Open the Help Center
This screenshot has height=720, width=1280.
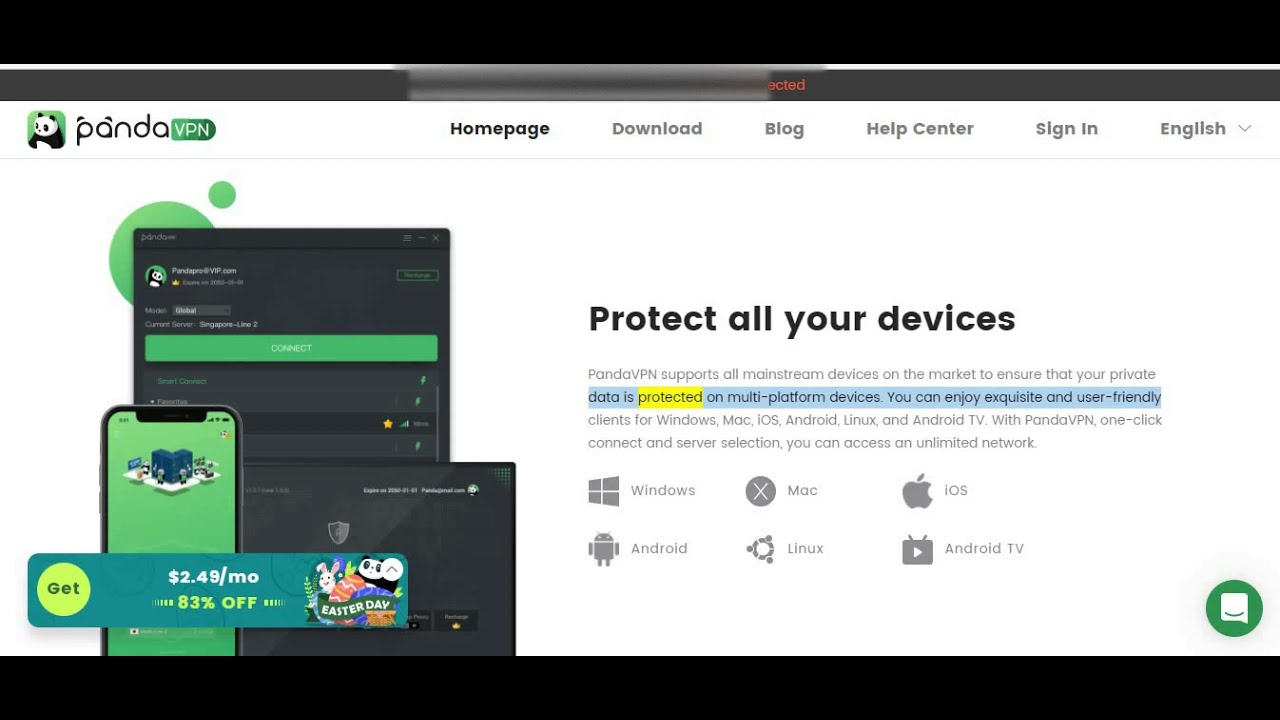coord(920,129)
